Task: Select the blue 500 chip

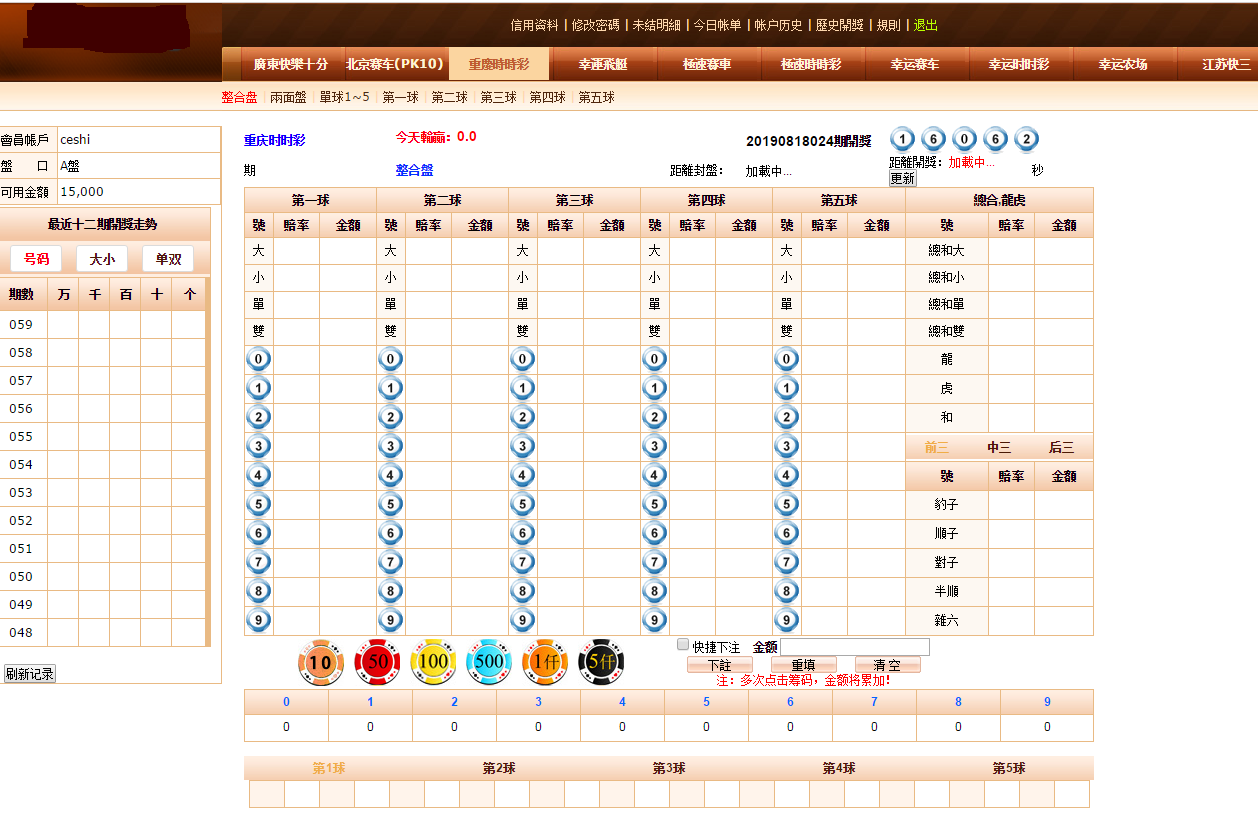Action: tap(488, 662)
